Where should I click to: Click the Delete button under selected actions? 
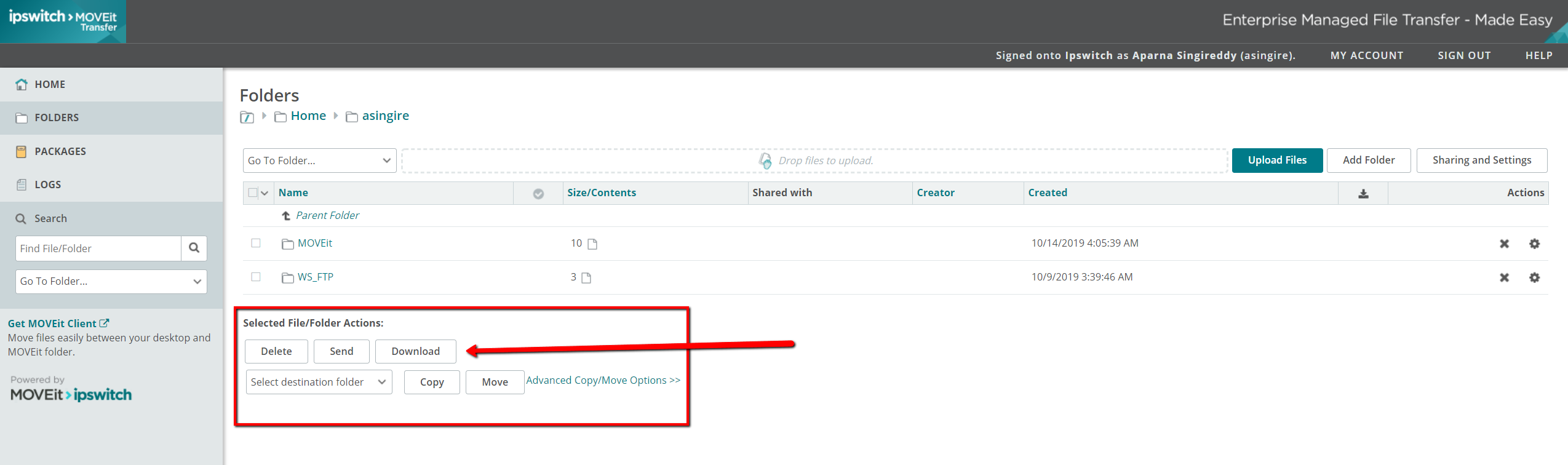pyautogui.click(x=276, y=351)
